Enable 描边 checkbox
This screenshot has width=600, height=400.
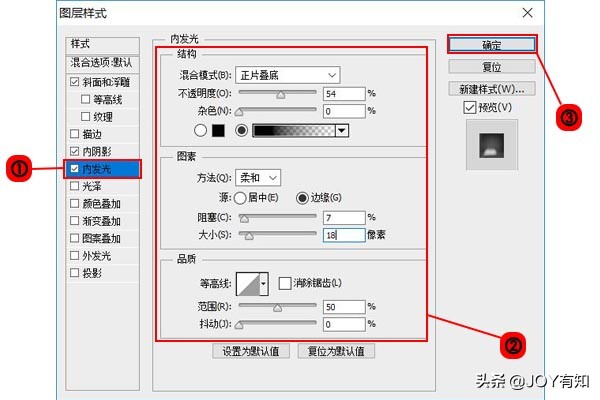75,134
